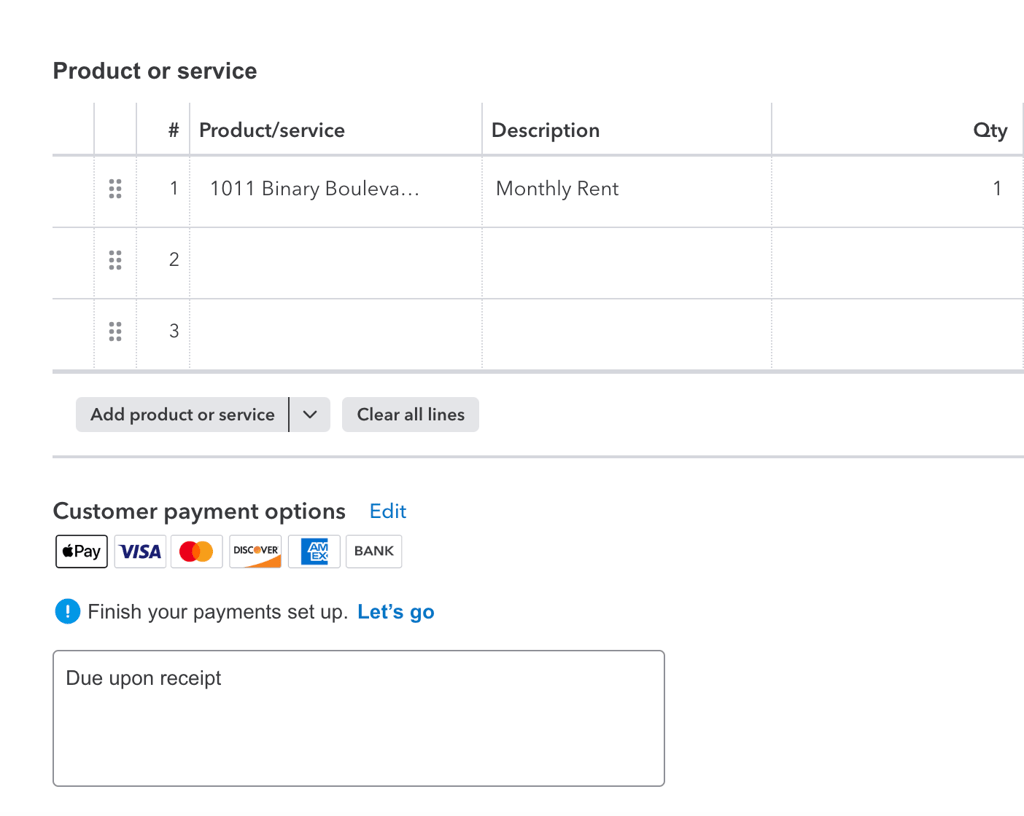
Task: Click the Visa card icon
Action: pyautogui.click(x=140, y=551)
